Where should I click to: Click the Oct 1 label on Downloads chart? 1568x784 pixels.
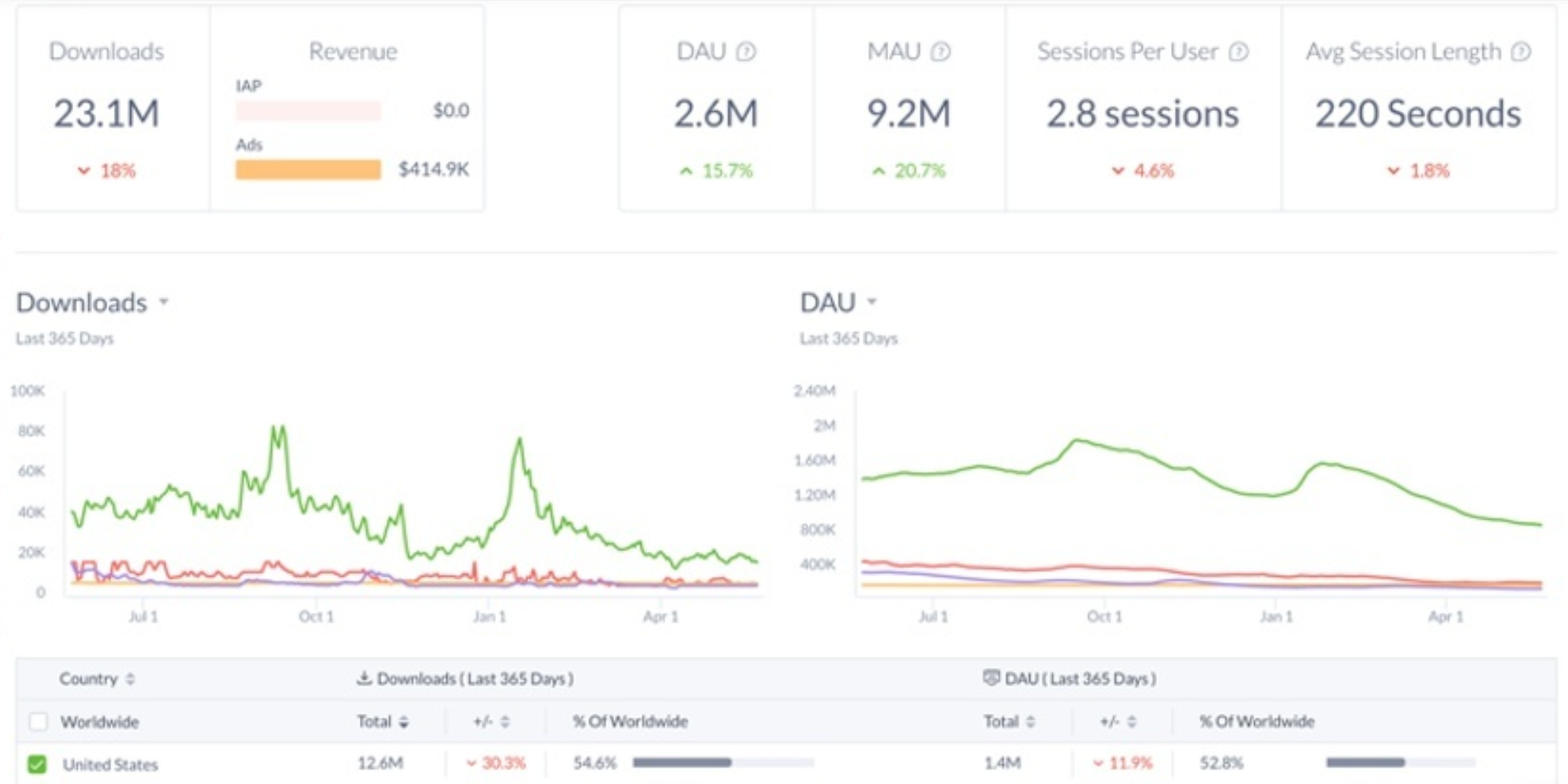click(x=316, y=616)
